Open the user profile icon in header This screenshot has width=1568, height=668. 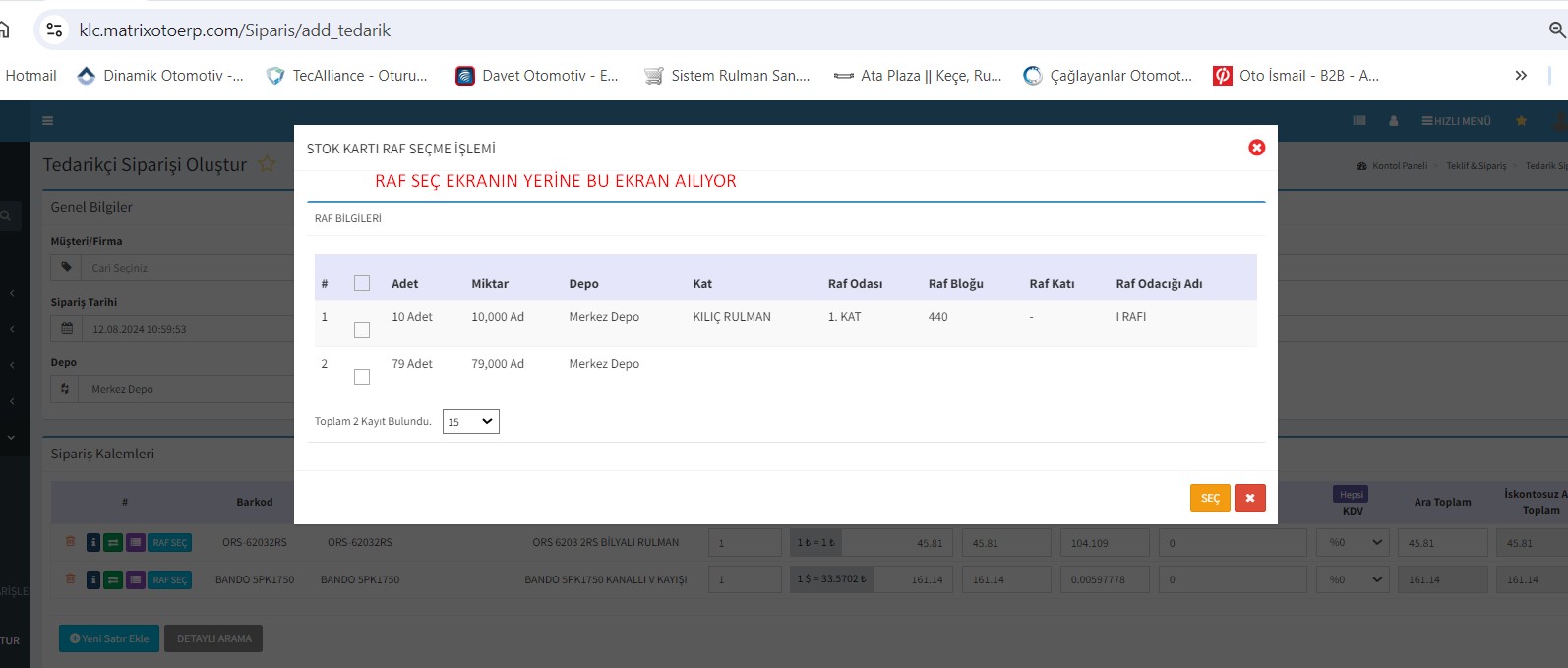[x=1393, y=121]
